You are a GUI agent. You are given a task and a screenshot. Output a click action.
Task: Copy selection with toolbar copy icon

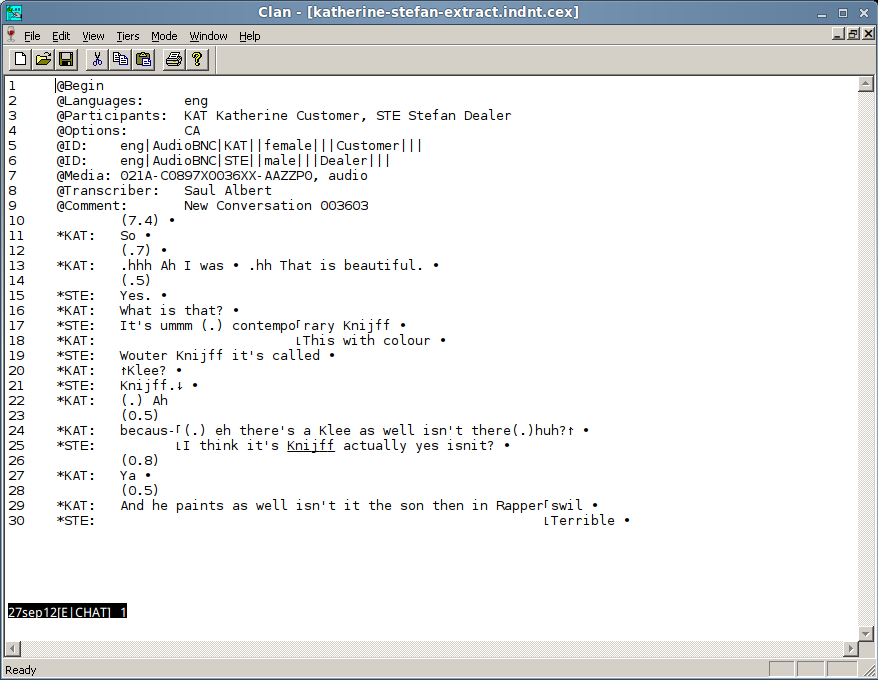[x=120, y=59]
